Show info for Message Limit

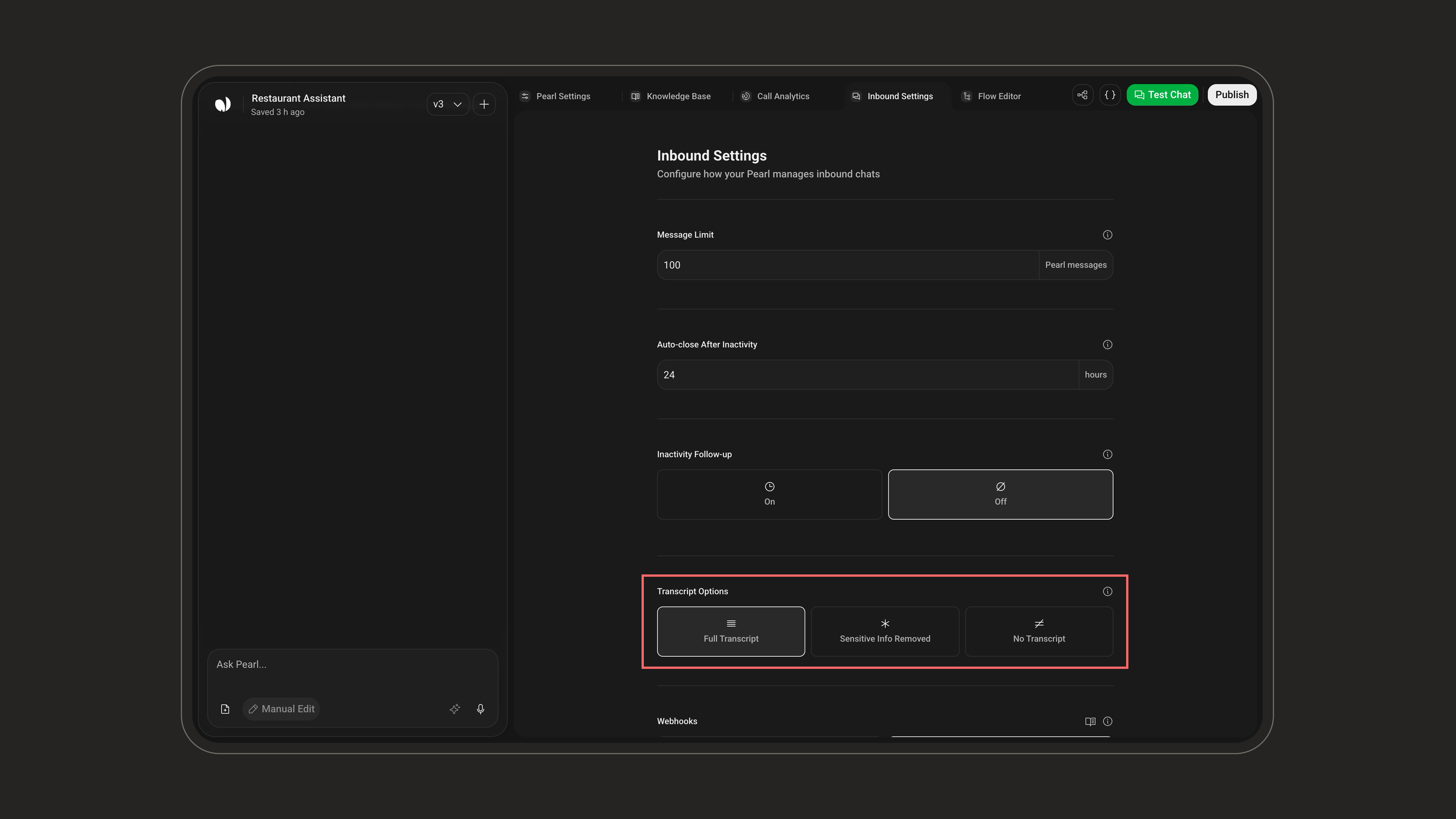(1107, 235)
